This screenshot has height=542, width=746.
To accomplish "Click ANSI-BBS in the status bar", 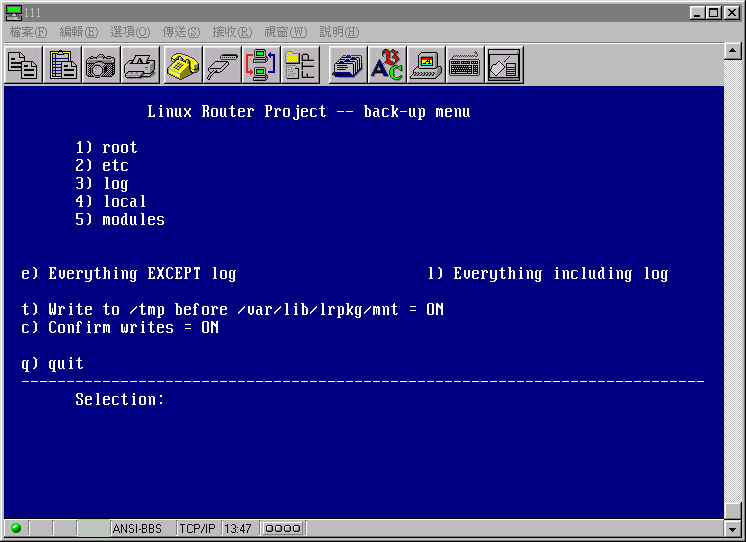I will click(137, 529).
